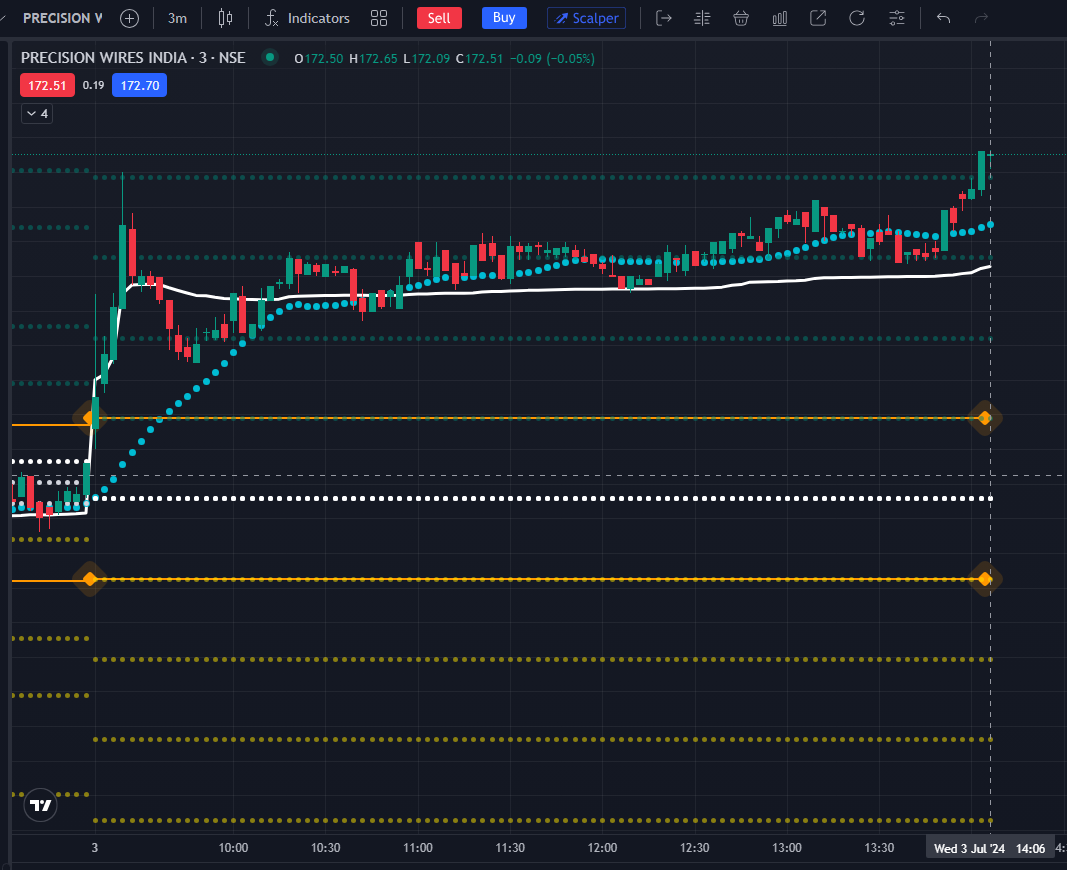The width and height of the screenshot is (1067, 870).
Task: Activate the Scalper mode button
Action: point(587,18)
